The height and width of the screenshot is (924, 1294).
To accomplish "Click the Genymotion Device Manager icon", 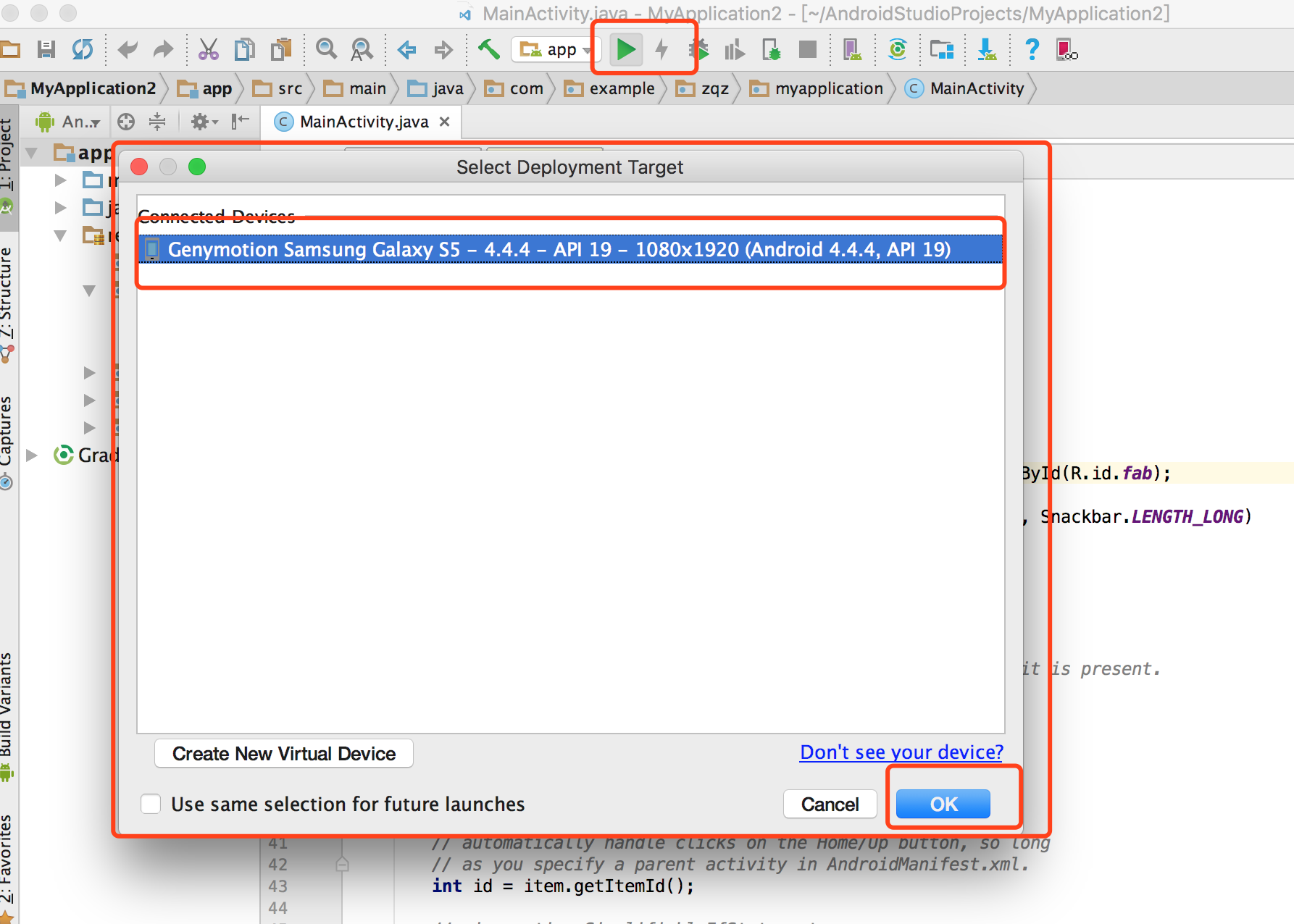I will tap(1066, 50).
